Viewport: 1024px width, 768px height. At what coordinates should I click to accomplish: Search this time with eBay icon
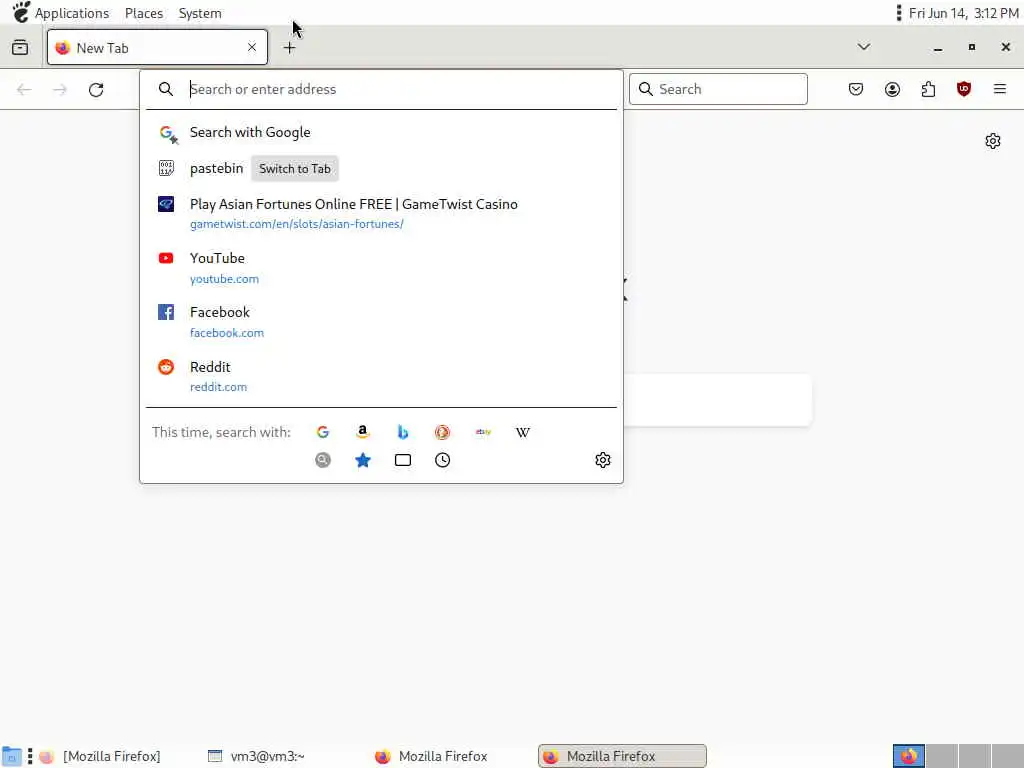[483, 432]
